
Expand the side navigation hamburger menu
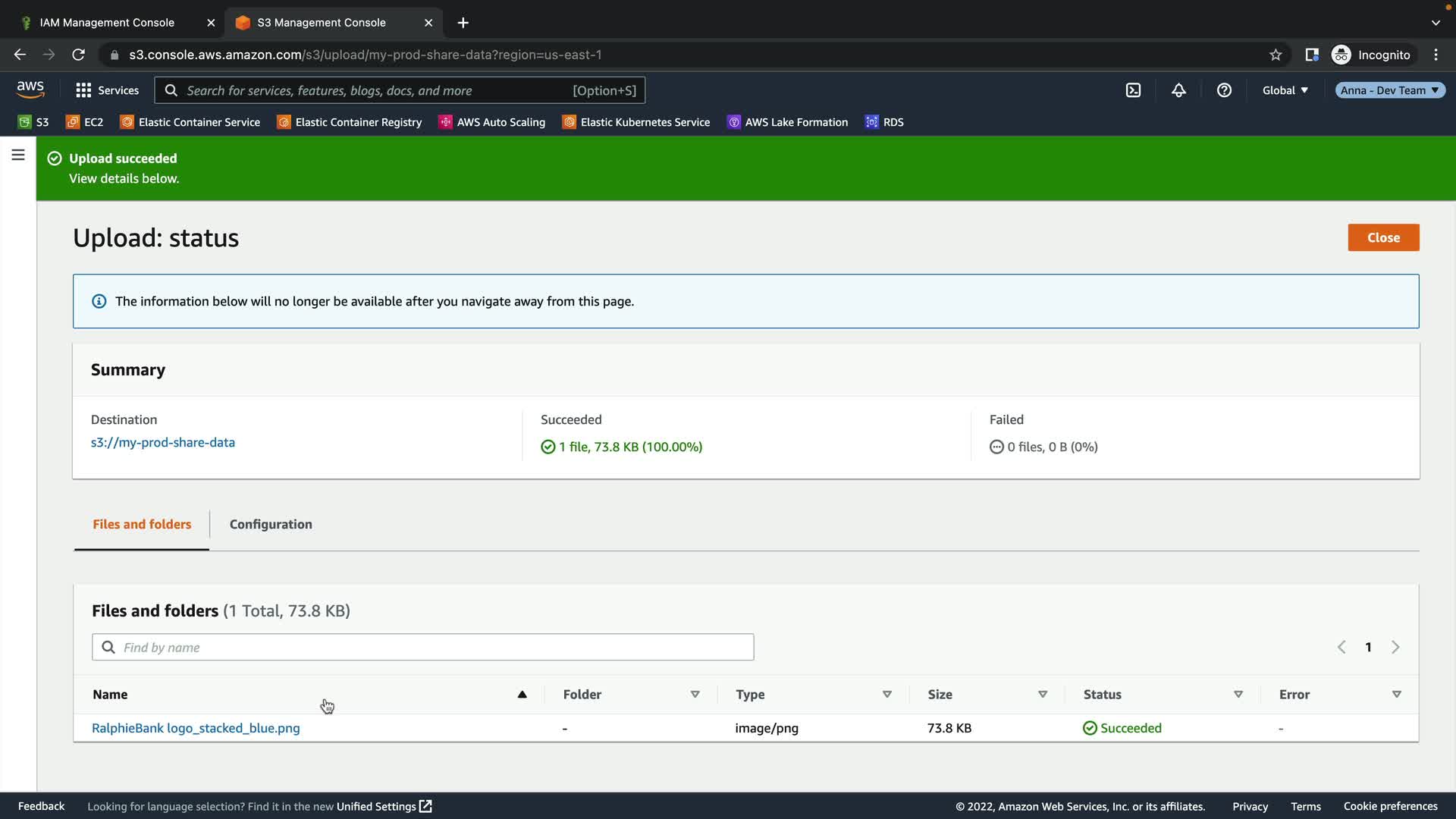coord(18,155)
